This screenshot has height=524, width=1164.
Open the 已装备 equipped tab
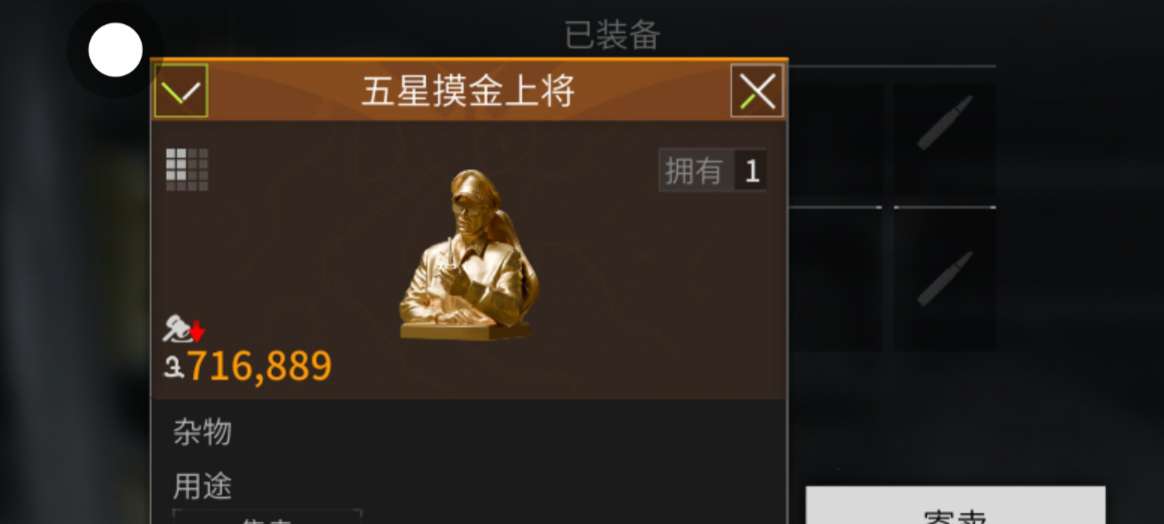click(x=612, y=36)
